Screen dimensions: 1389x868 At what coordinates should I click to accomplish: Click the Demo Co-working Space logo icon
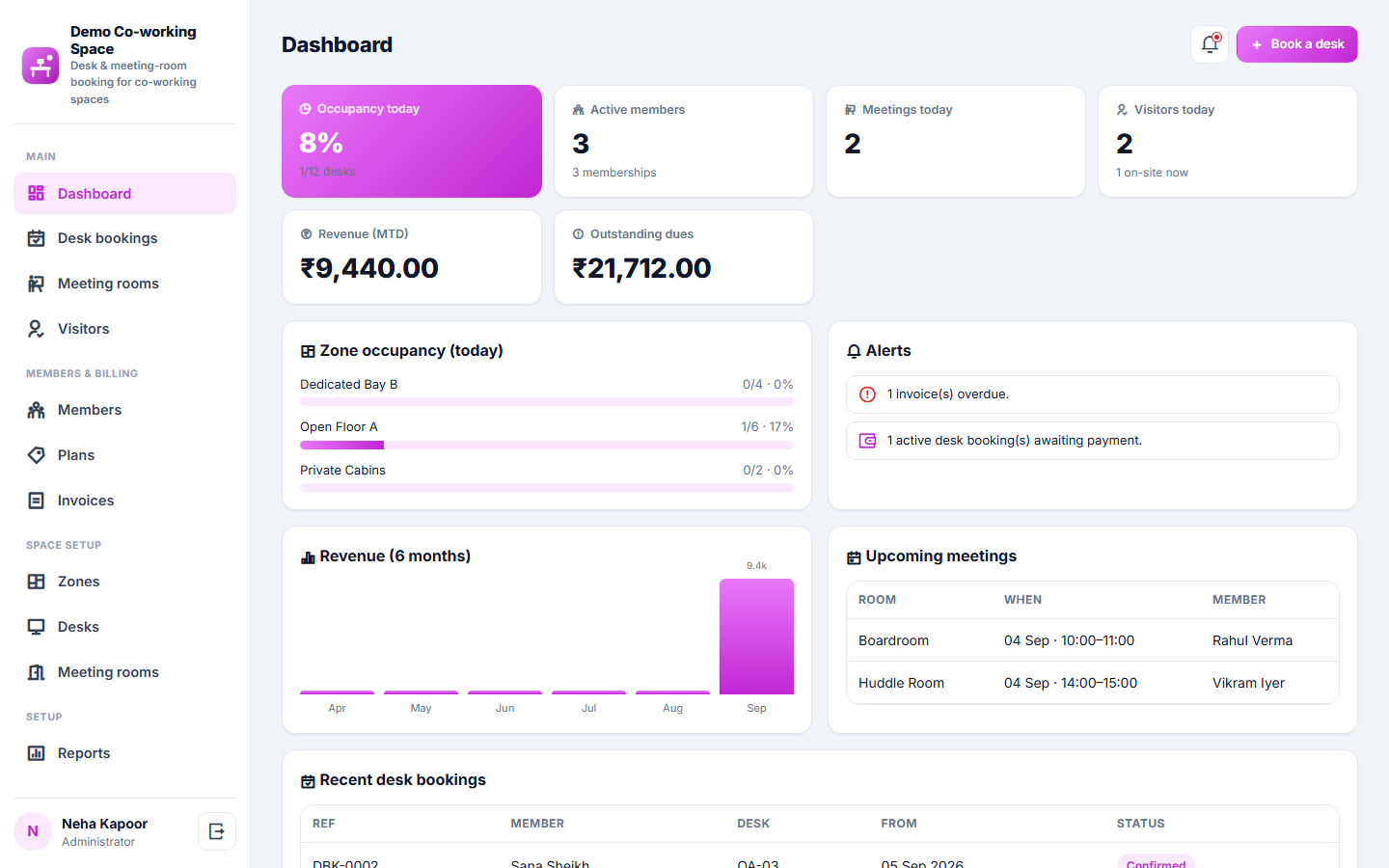point(41,66)
